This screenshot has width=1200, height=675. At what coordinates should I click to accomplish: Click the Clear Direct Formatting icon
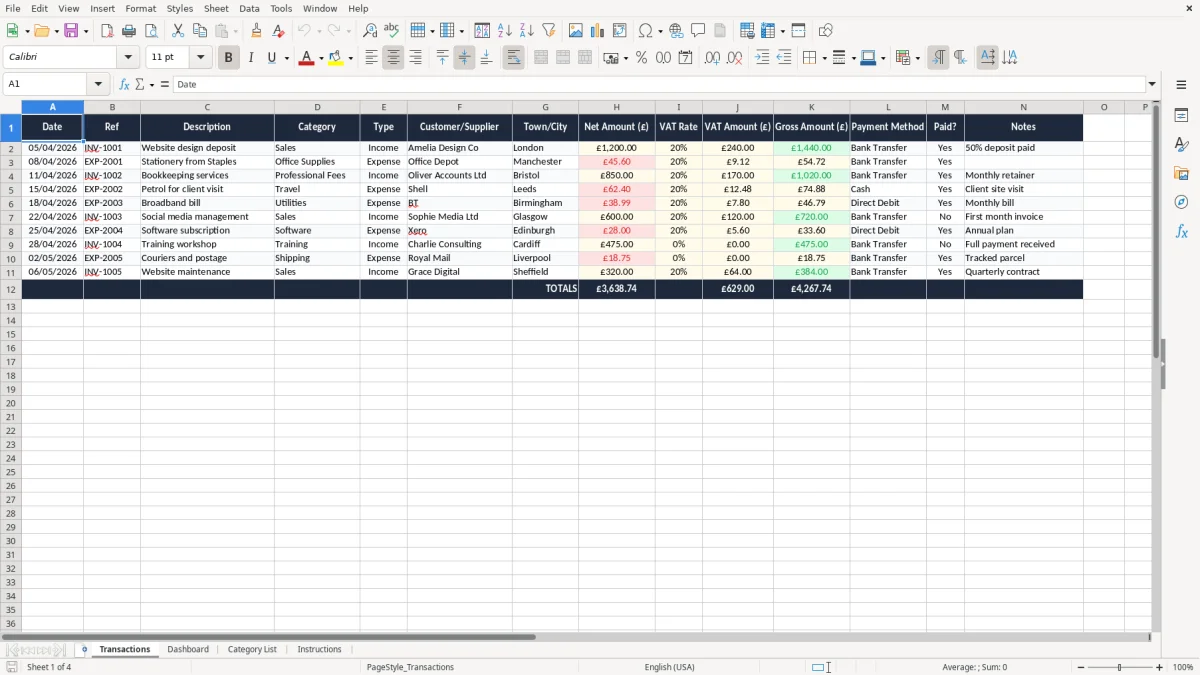279,31
